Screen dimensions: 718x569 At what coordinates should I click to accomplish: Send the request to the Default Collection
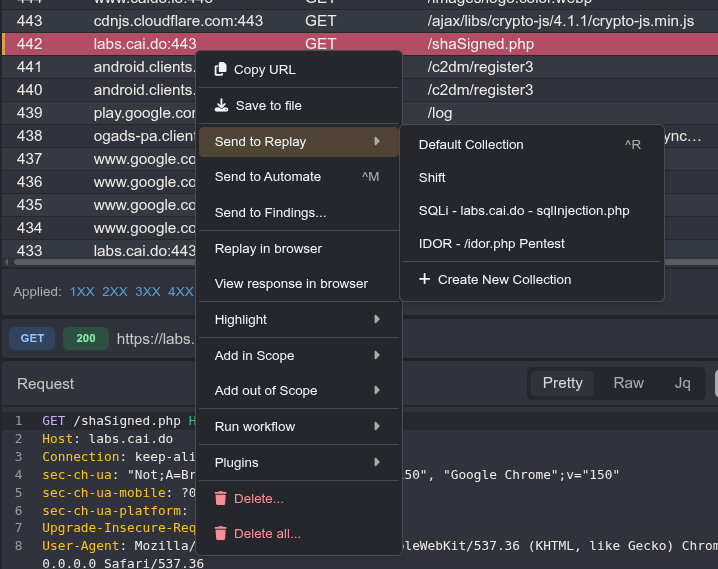(531, 145)
